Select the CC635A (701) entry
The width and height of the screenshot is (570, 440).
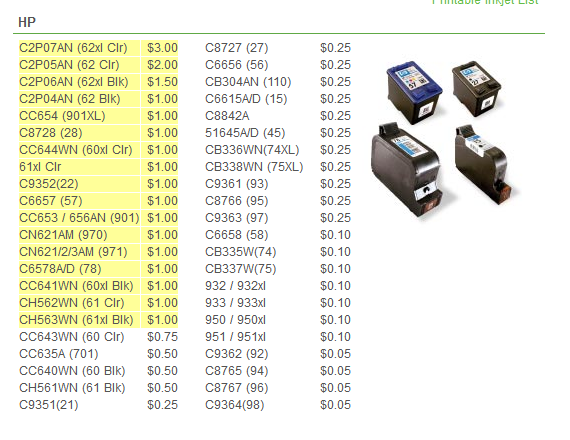pyautogui.click(x=59, y=354)
